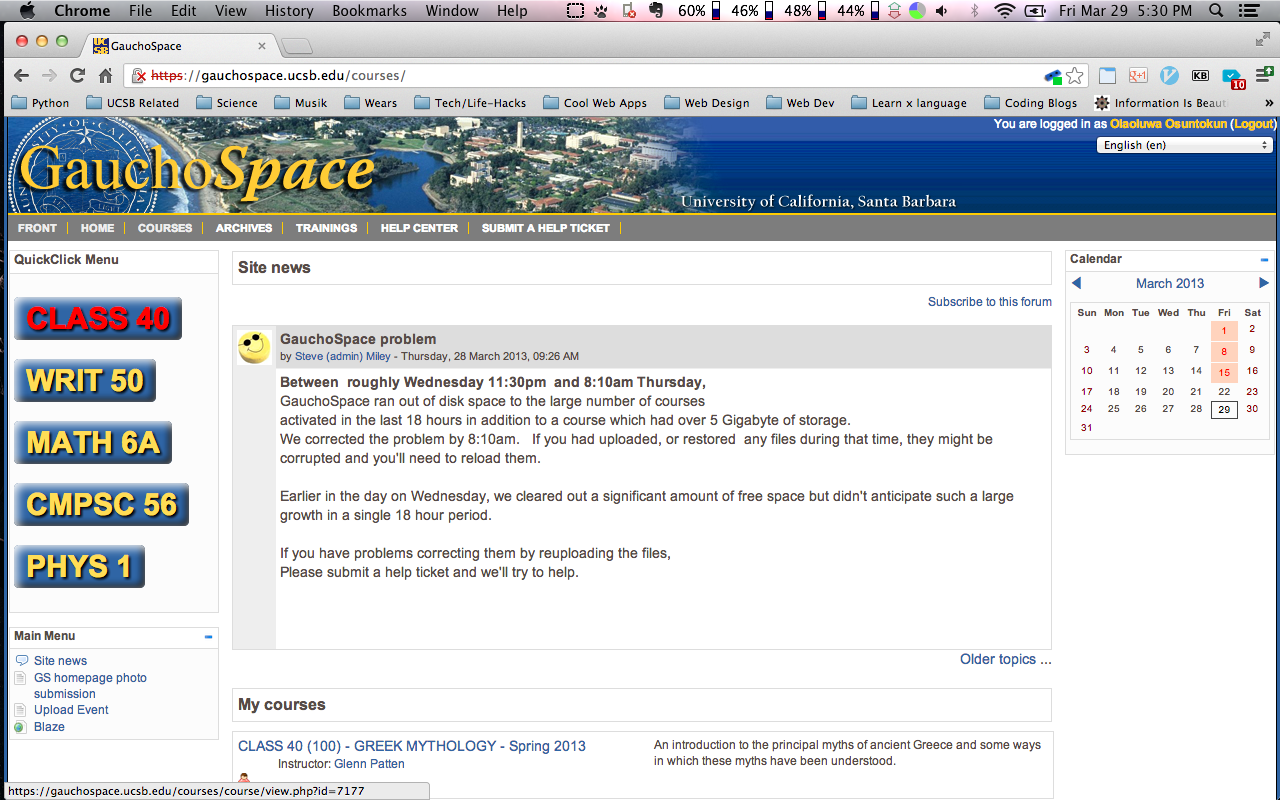Screen dimensions: 1280x800
Task: Open the MATH 6A QuickClick button
Action: [x=93, y=442]
